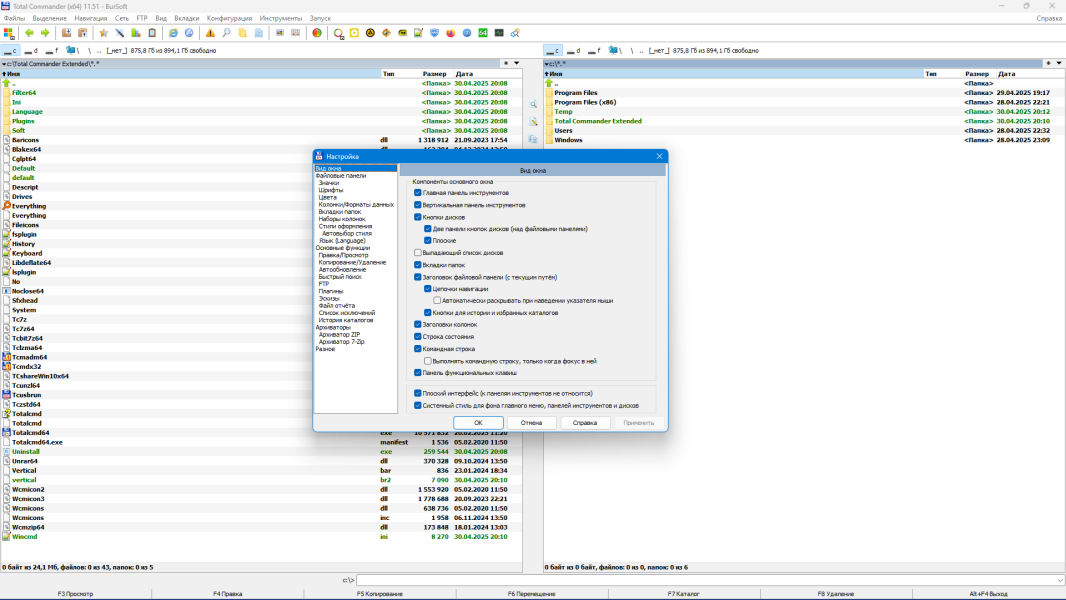Image resolution: width=1066 pixels, height=600 pixels.
Task: Select 'Цвета' in settings tree
Action: [328, 197]
